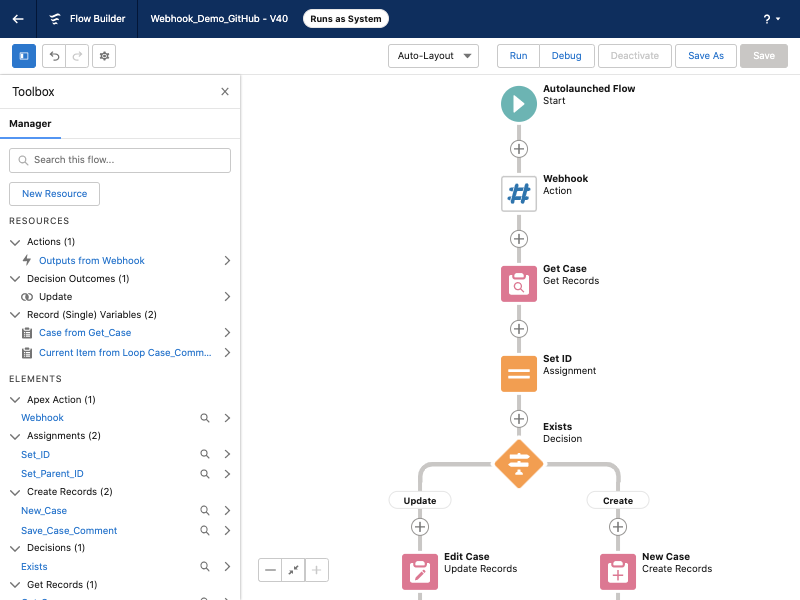
Task: Collapse Decision Outcomes (1) section
Action: 15,279
